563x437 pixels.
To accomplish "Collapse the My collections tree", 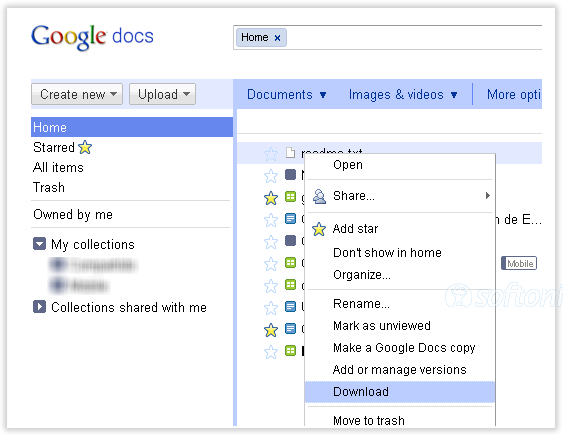I will (x=39, y=243).
